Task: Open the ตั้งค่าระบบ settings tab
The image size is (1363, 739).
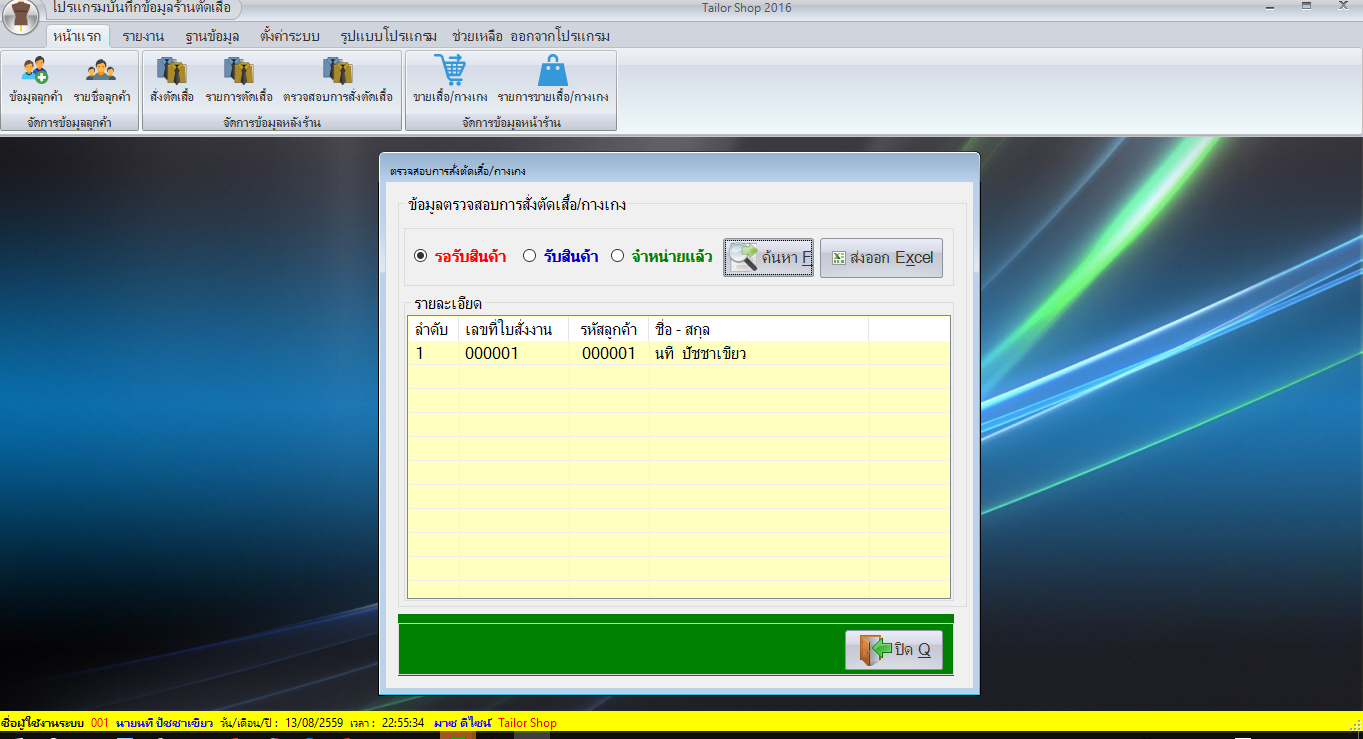Action: (289, 36)
